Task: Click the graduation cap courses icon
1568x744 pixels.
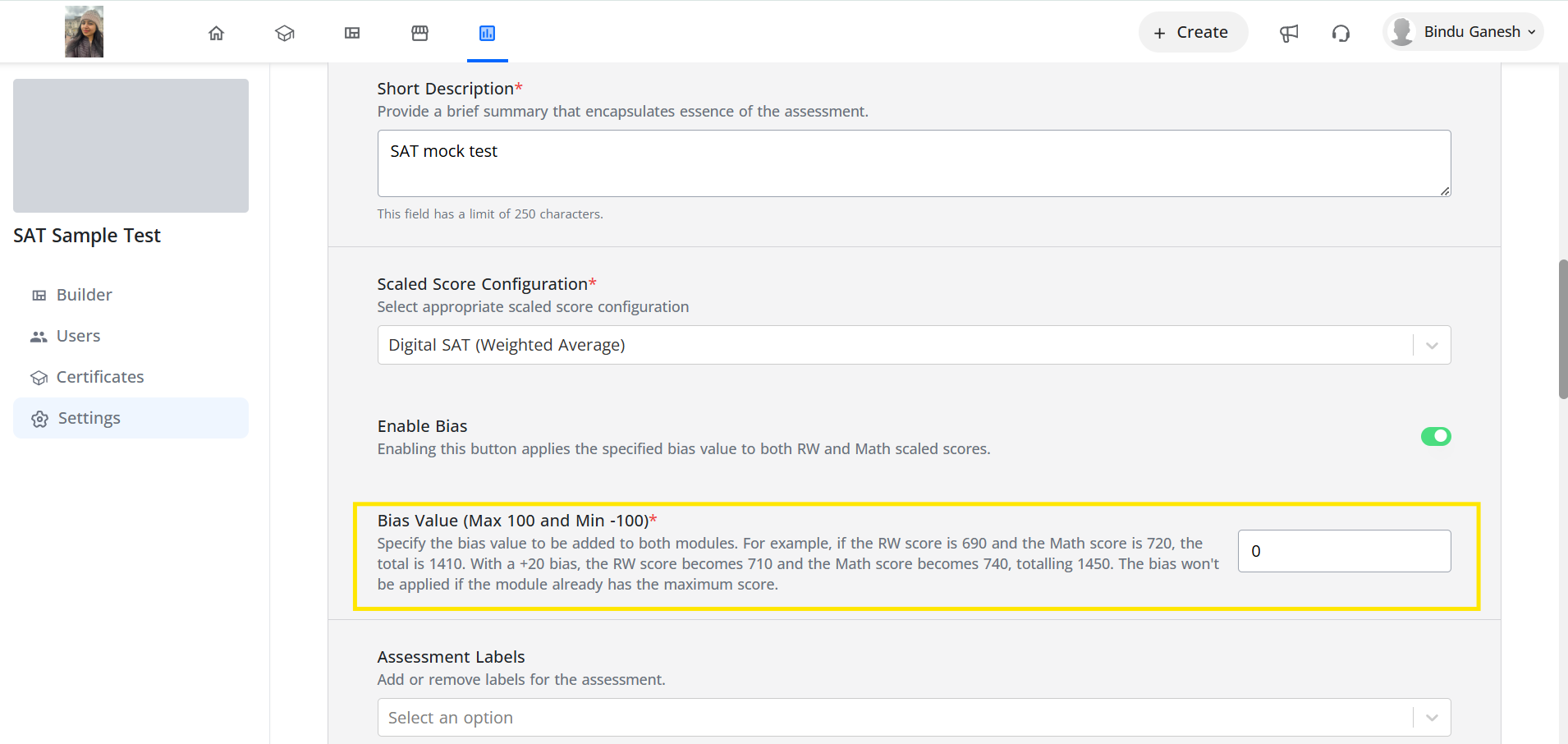Action: (x=285, y=33)
